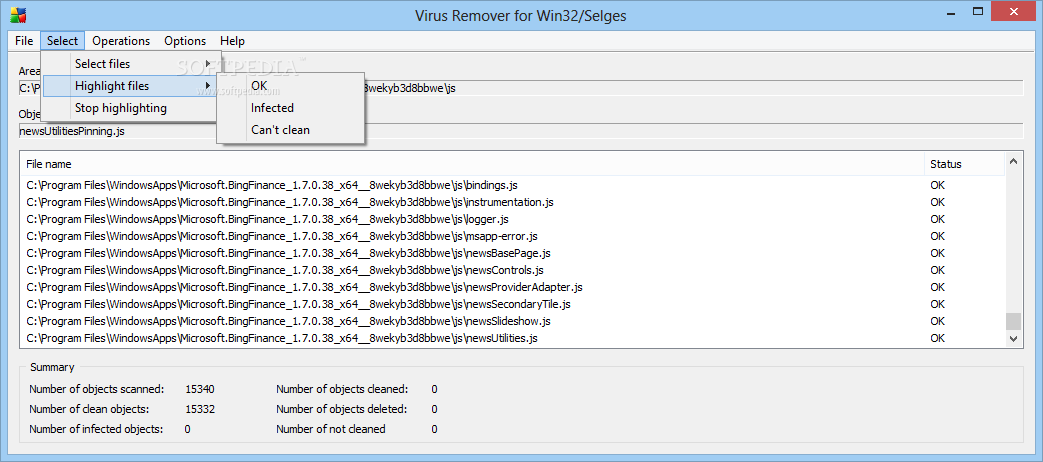Expand the Select files submenu
The height and width of the screenshot is (462, 1043).
[x=130, y=64]
